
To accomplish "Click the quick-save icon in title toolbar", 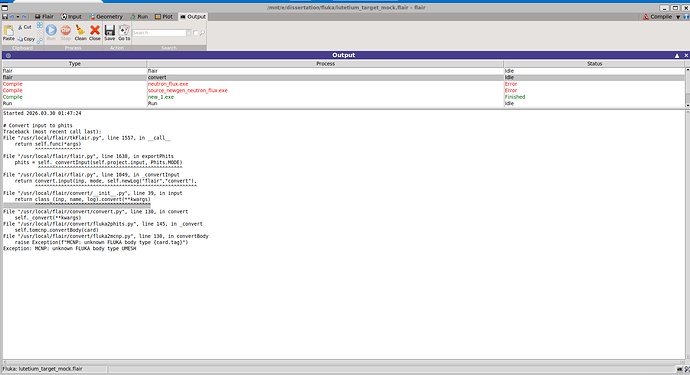I will pos(5,17).
